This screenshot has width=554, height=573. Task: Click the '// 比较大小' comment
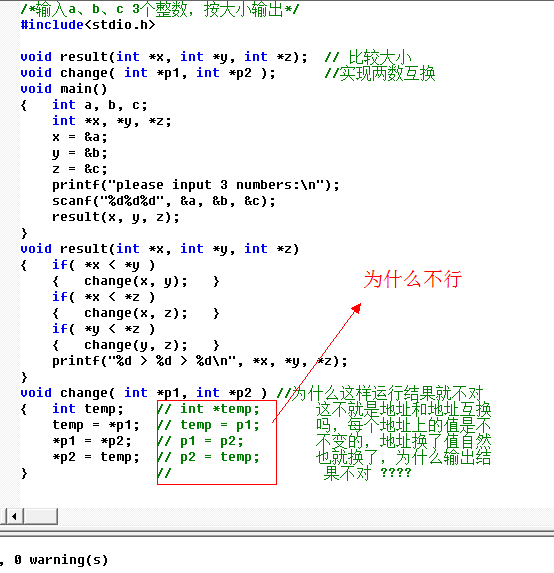(368, 57)
